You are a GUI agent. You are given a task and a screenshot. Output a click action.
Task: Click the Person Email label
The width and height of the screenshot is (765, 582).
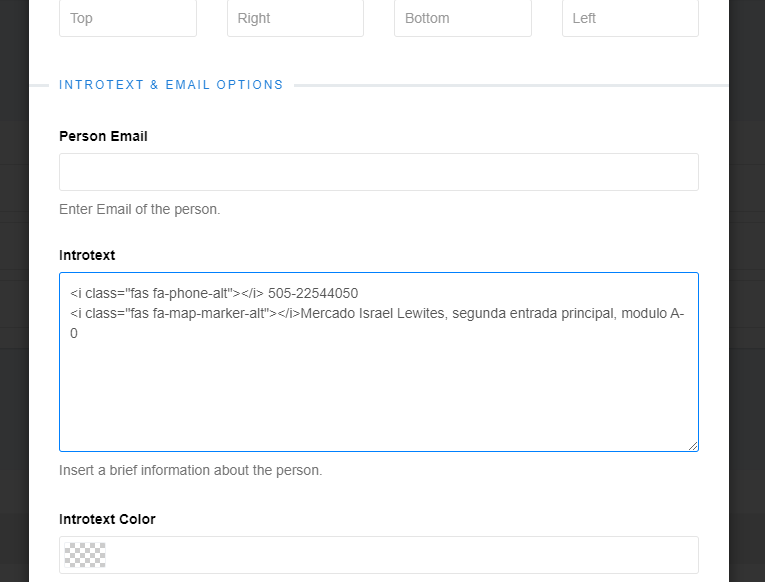click(103, 136)
